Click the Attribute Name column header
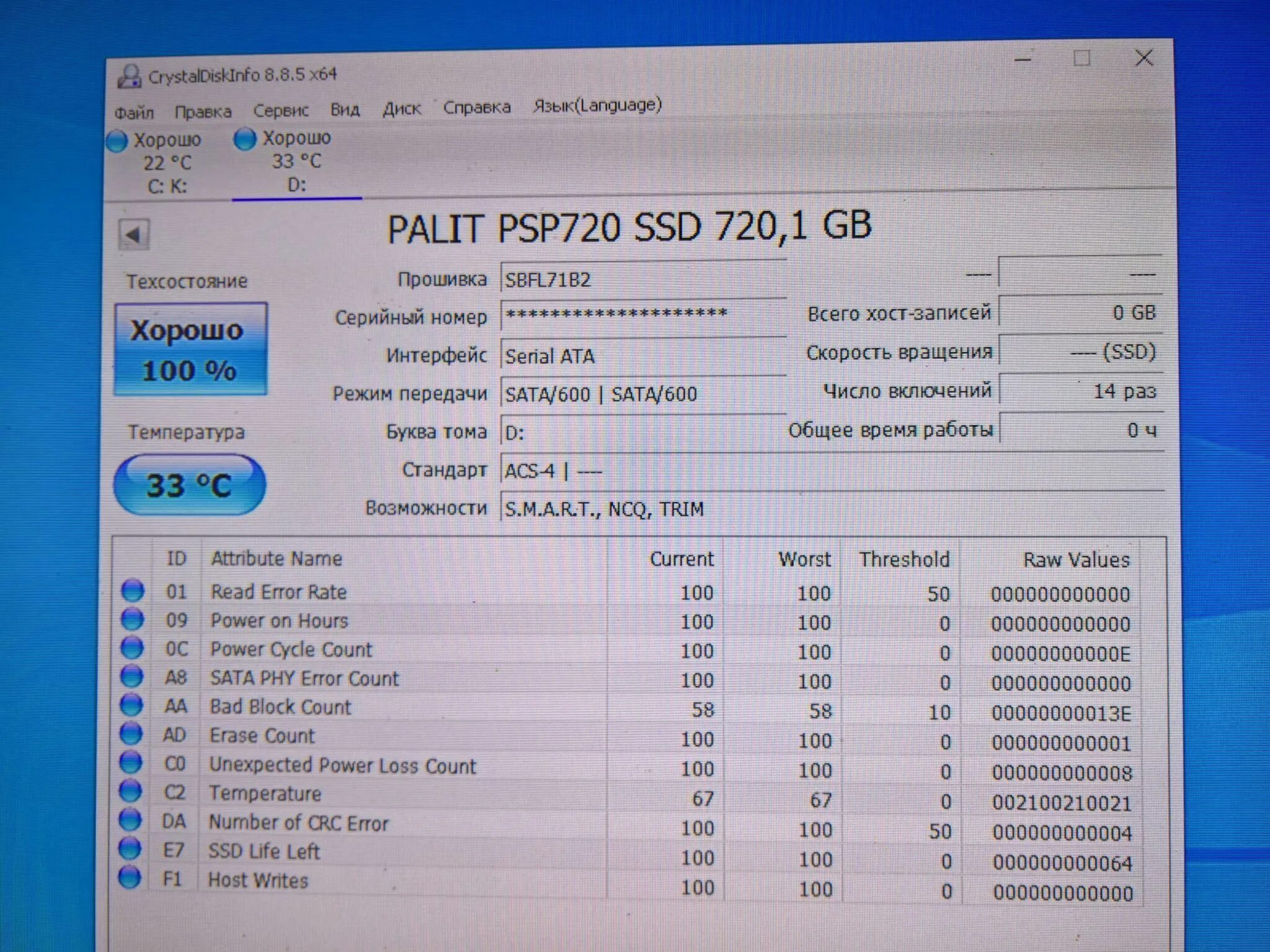 [x=277, y=558]
